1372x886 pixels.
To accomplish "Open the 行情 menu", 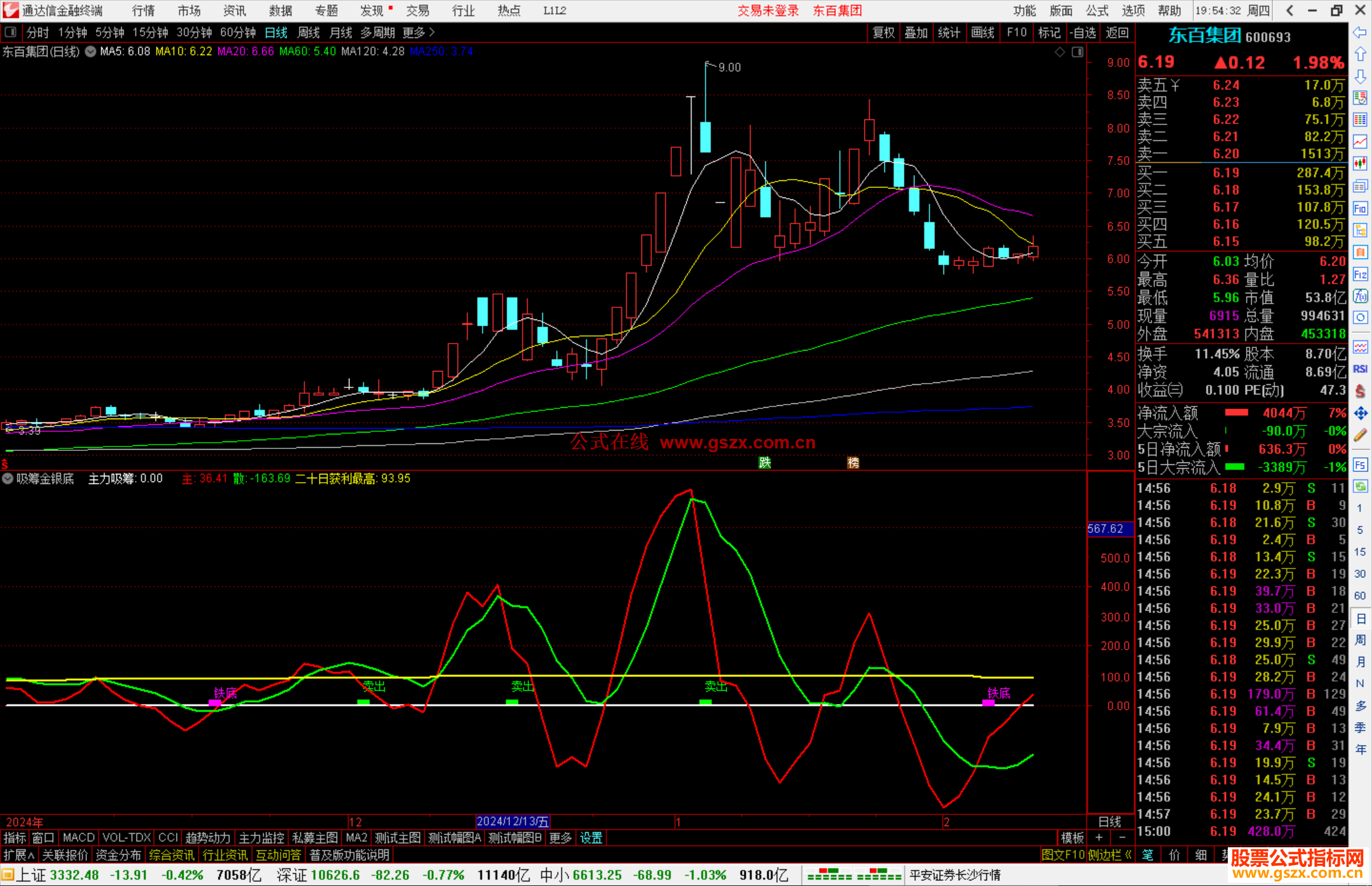I will coord(144,11).
